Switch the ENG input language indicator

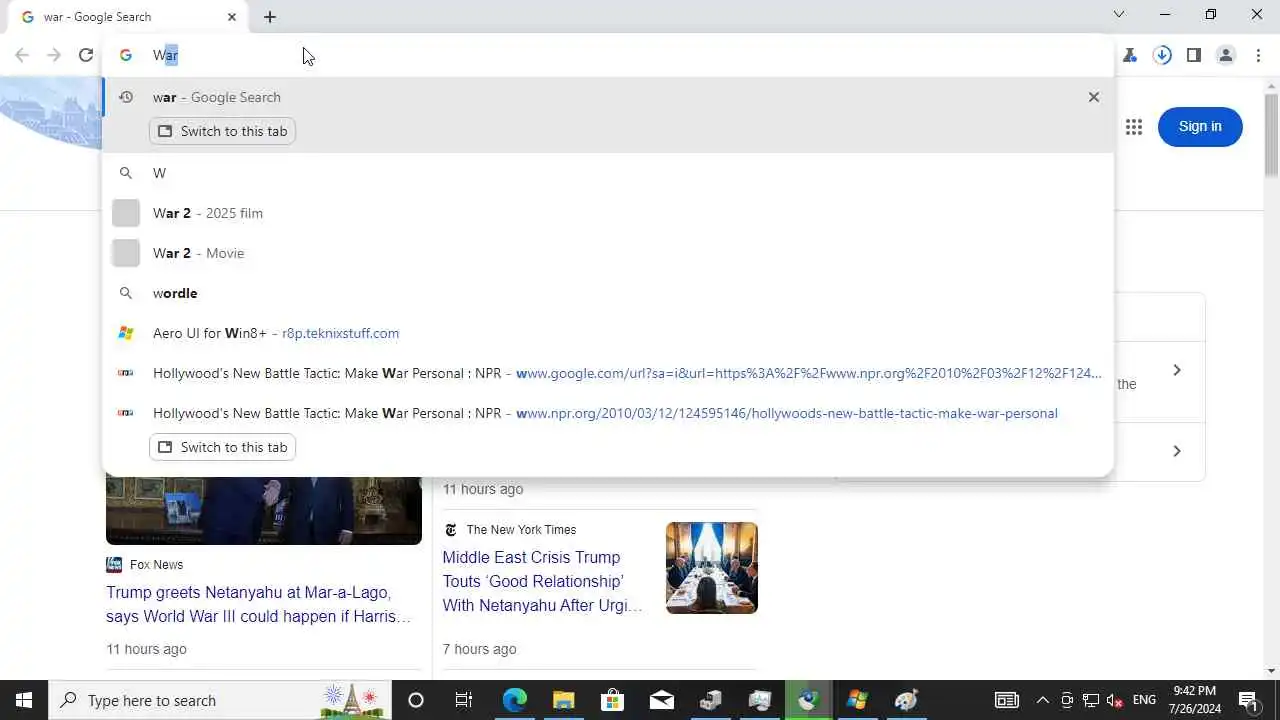click(1144, 700)
